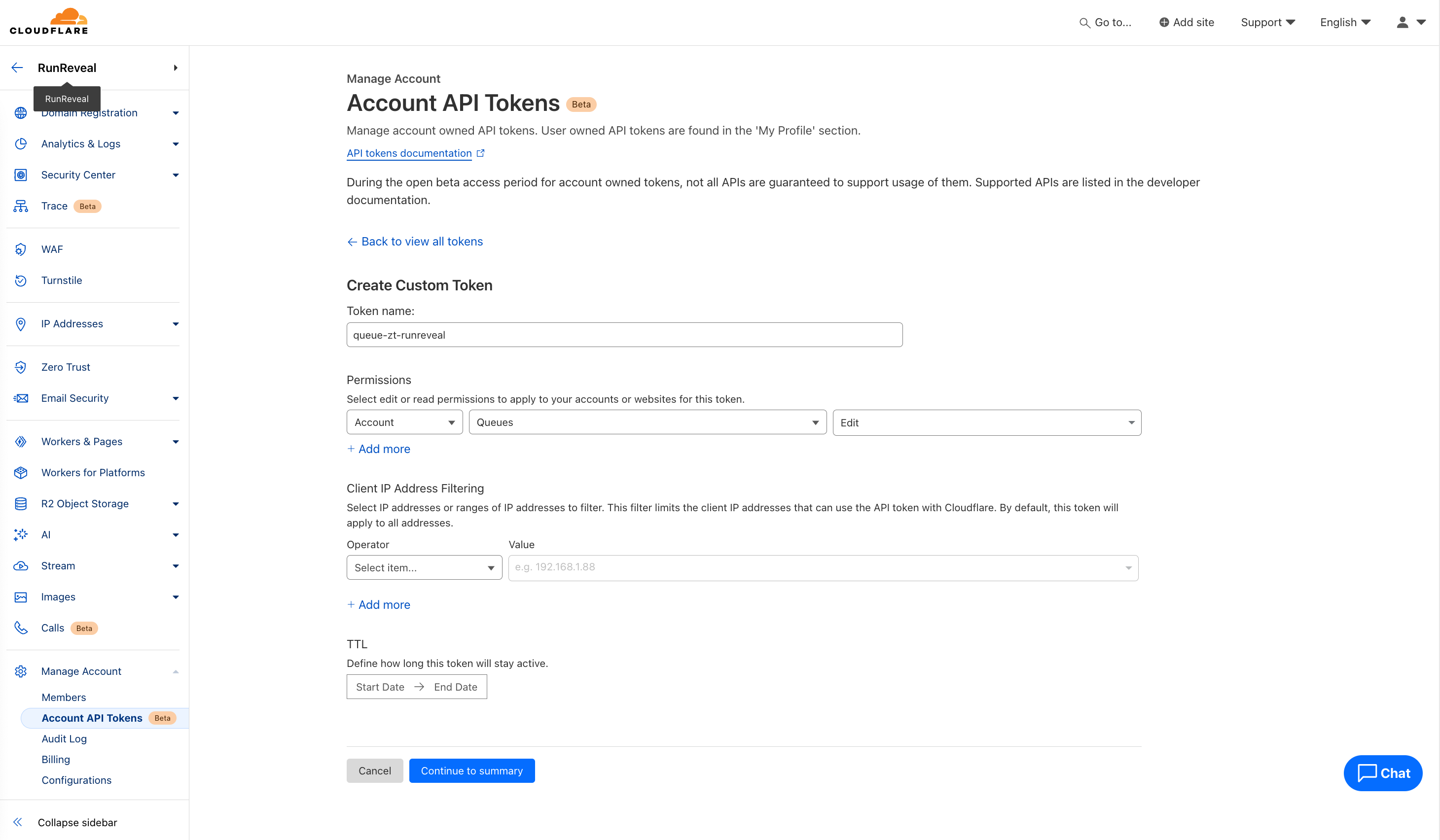Viewport: 1440px width, 840px height.
Task: Click the Collapse sidebar chevrons icon
Action: click(x=18, y=822)
